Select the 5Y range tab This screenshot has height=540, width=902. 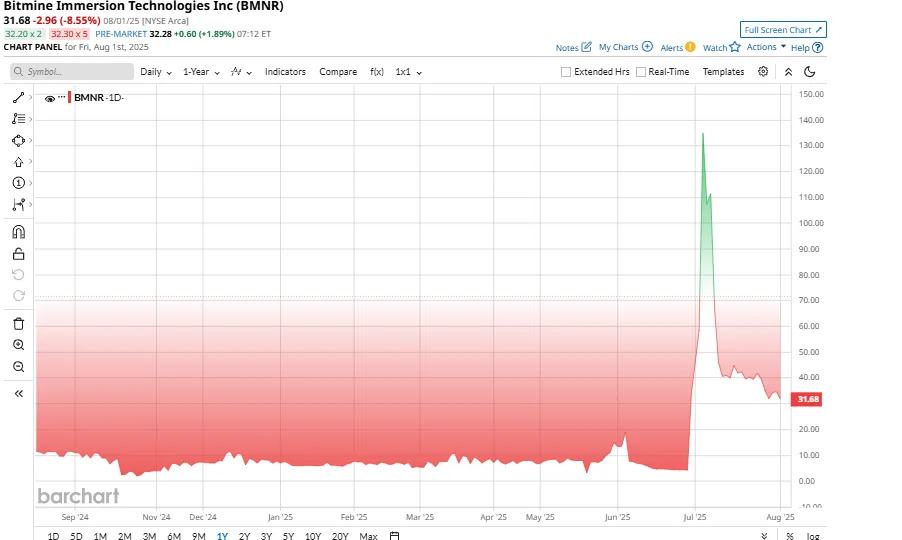tap(288, 535)
